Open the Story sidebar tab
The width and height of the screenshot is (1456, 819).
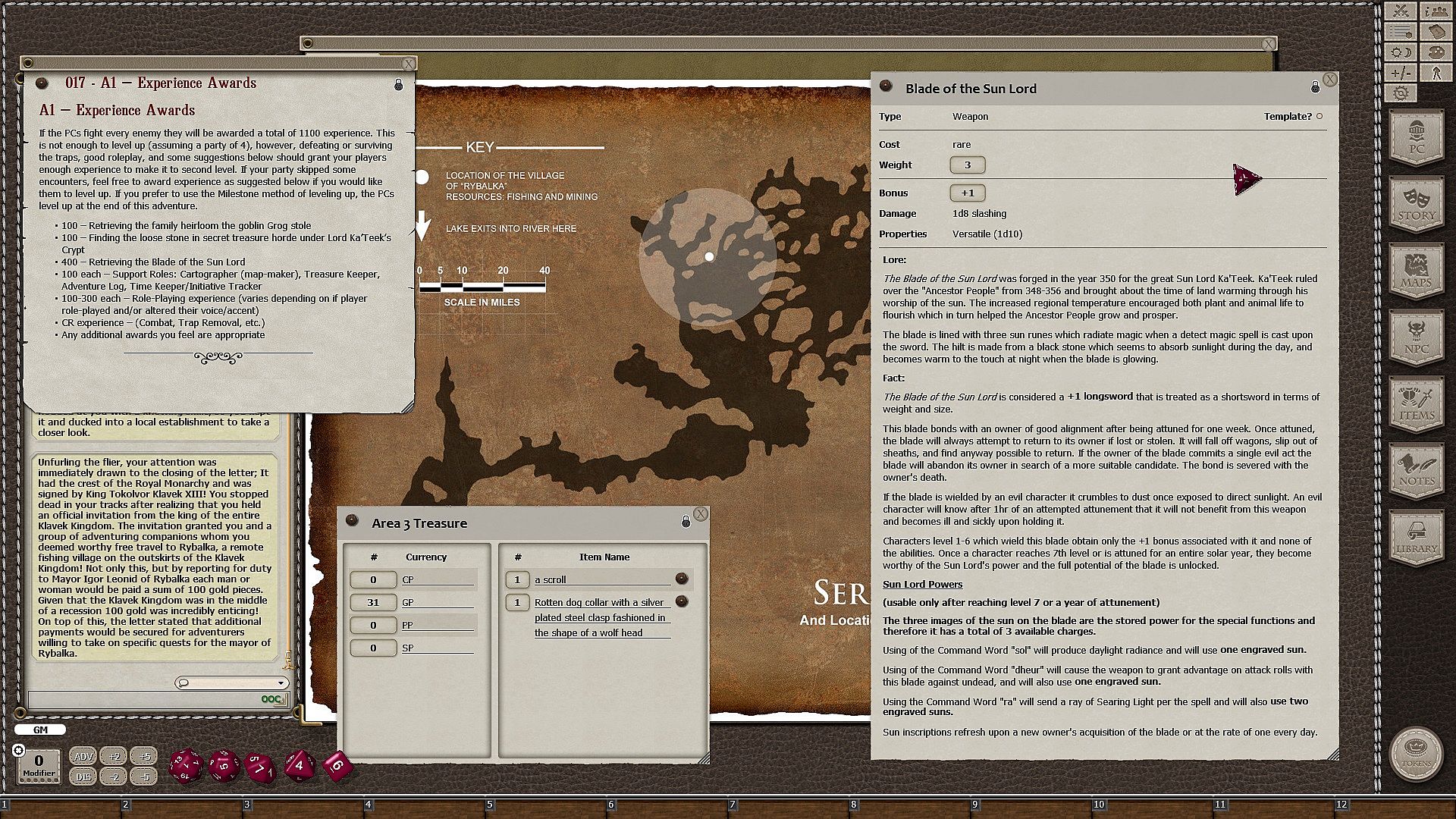click(1416, 206)
